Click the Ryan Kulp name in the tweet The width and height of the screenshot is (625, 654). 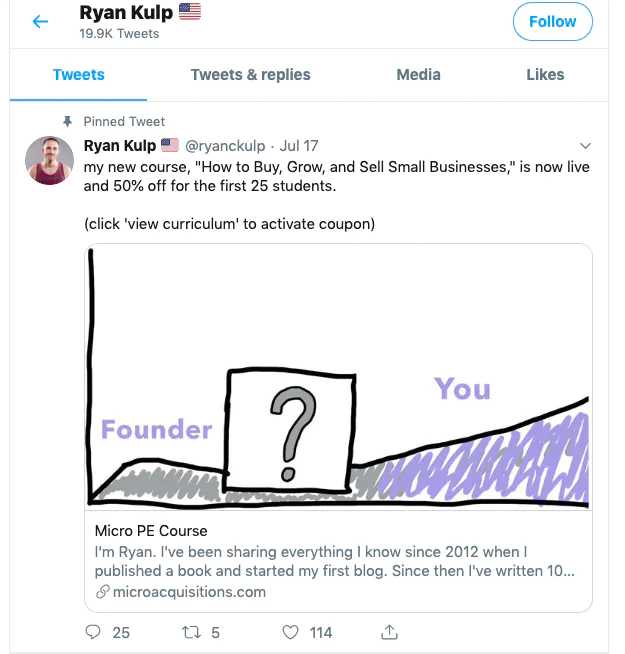click(x=119, y=146)
